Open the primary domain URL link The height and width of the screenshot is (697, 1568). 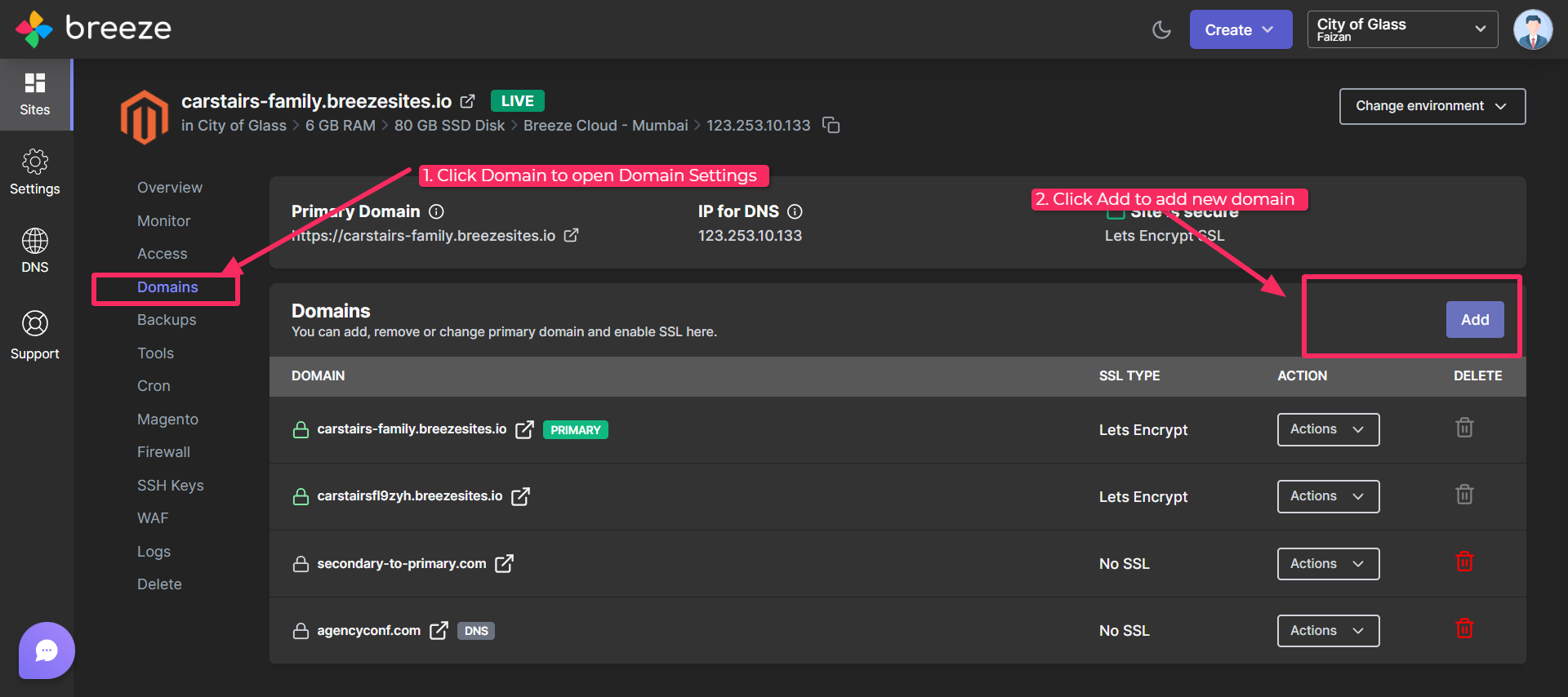point(423,236)
